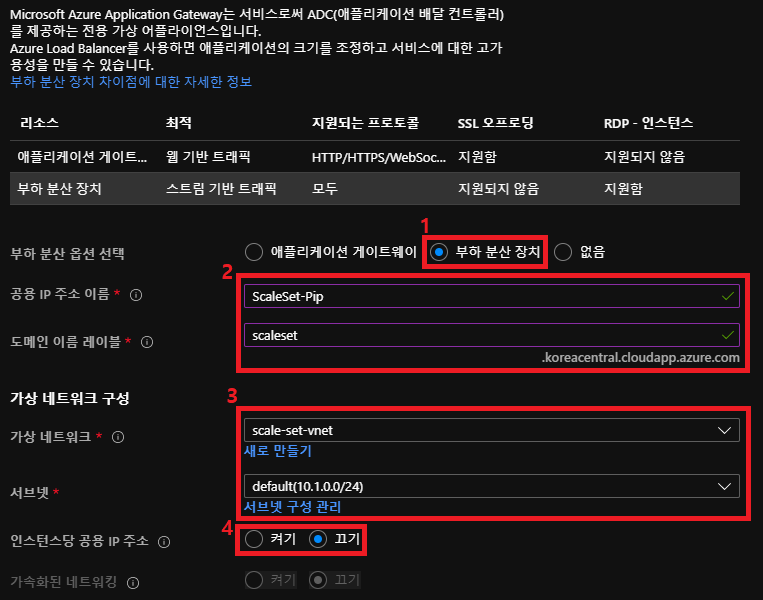
Task: Click the SSL 오프로딩 column header
Action: [x=495, y=123]
